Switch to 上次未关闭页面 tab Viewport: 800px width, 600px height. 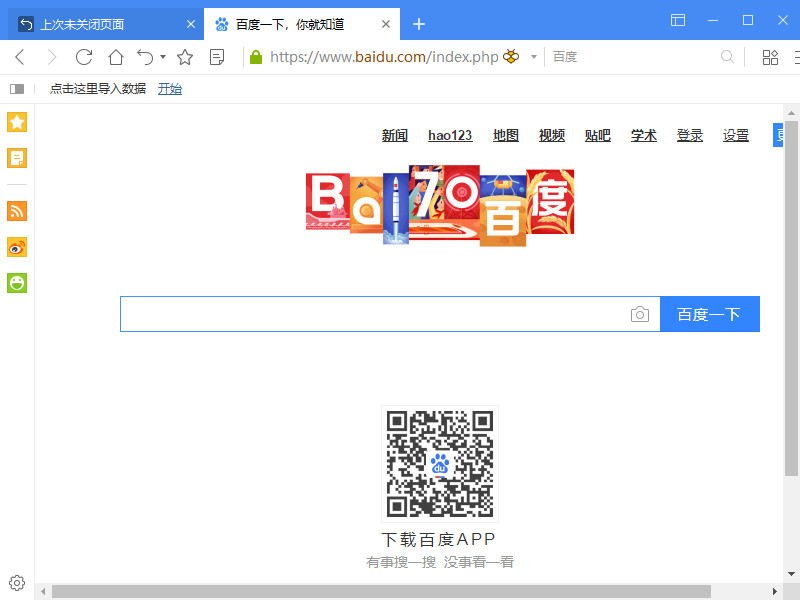[102, 24]
